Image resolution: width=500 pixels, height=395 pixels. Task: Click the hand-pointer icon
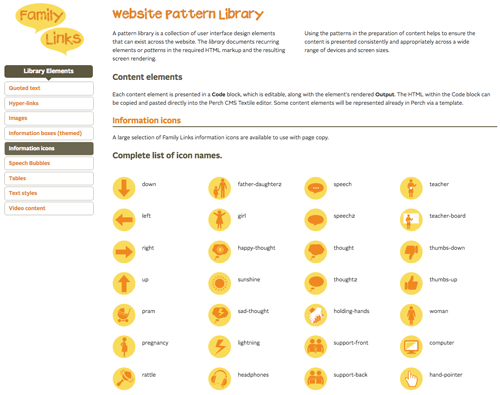point(411,379)
